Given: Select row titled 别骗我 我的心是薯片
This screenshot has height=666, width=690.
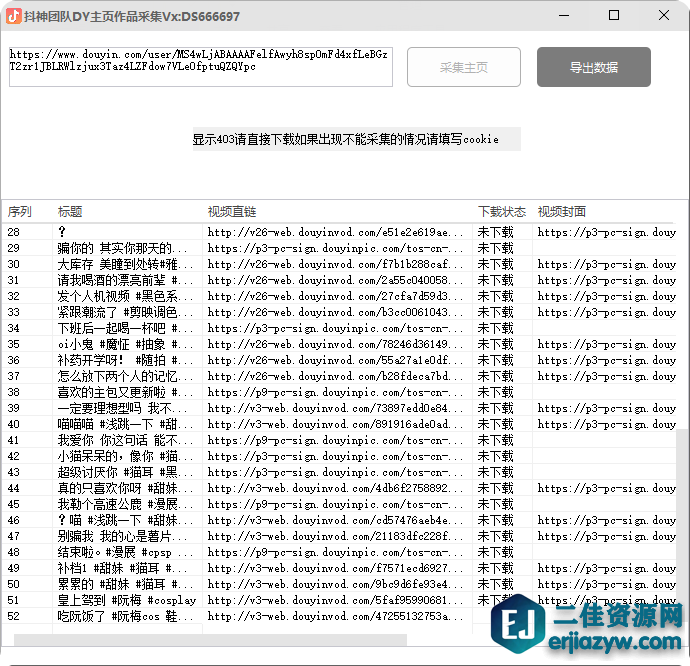Looking at the screenshot, I should coord(339,536).
